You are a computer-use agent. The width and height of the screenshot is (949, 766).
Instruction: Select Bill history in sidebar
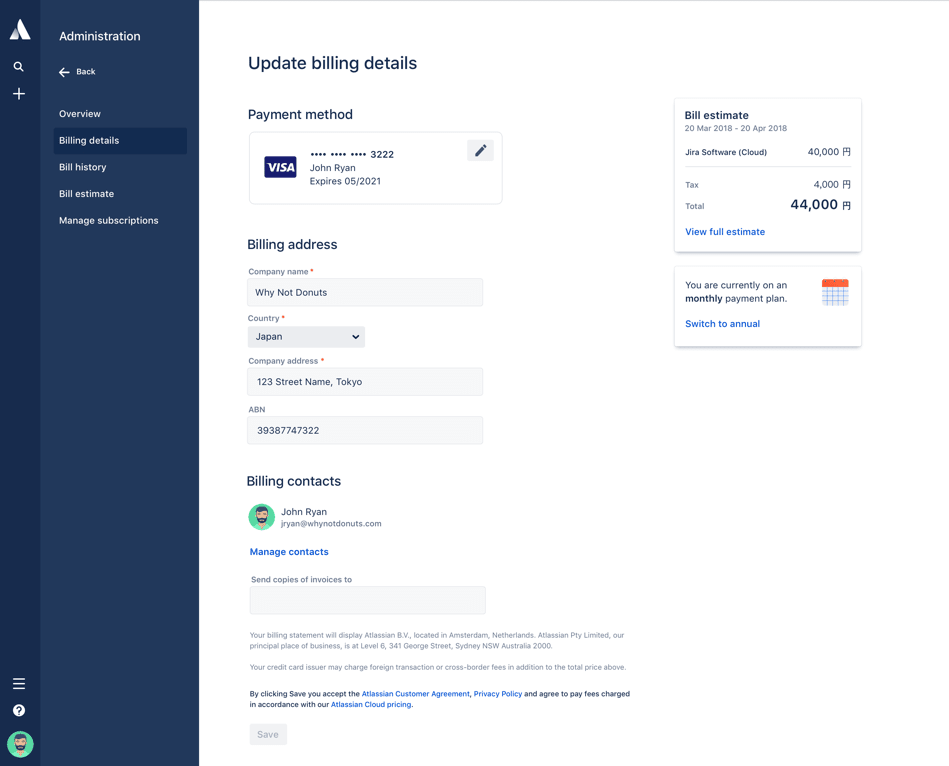(83, 167)
